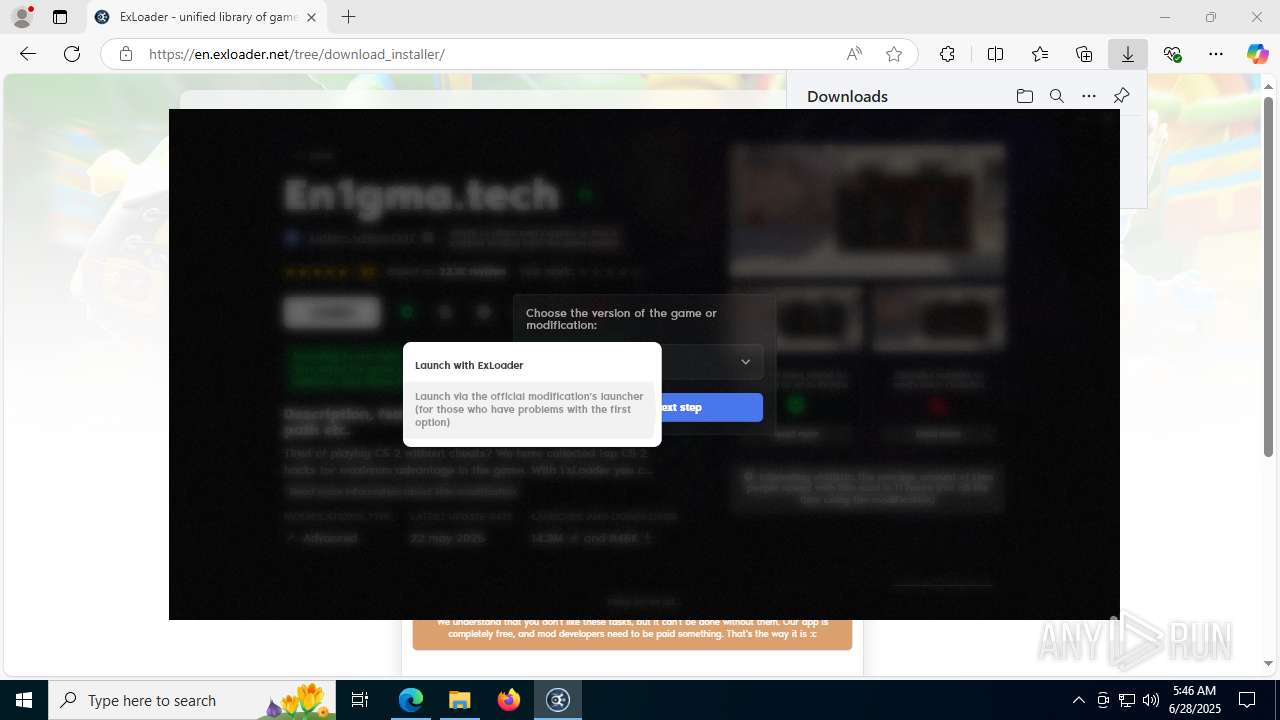
Task: Click the taskbar search box
Action: [x=192, y=700]
